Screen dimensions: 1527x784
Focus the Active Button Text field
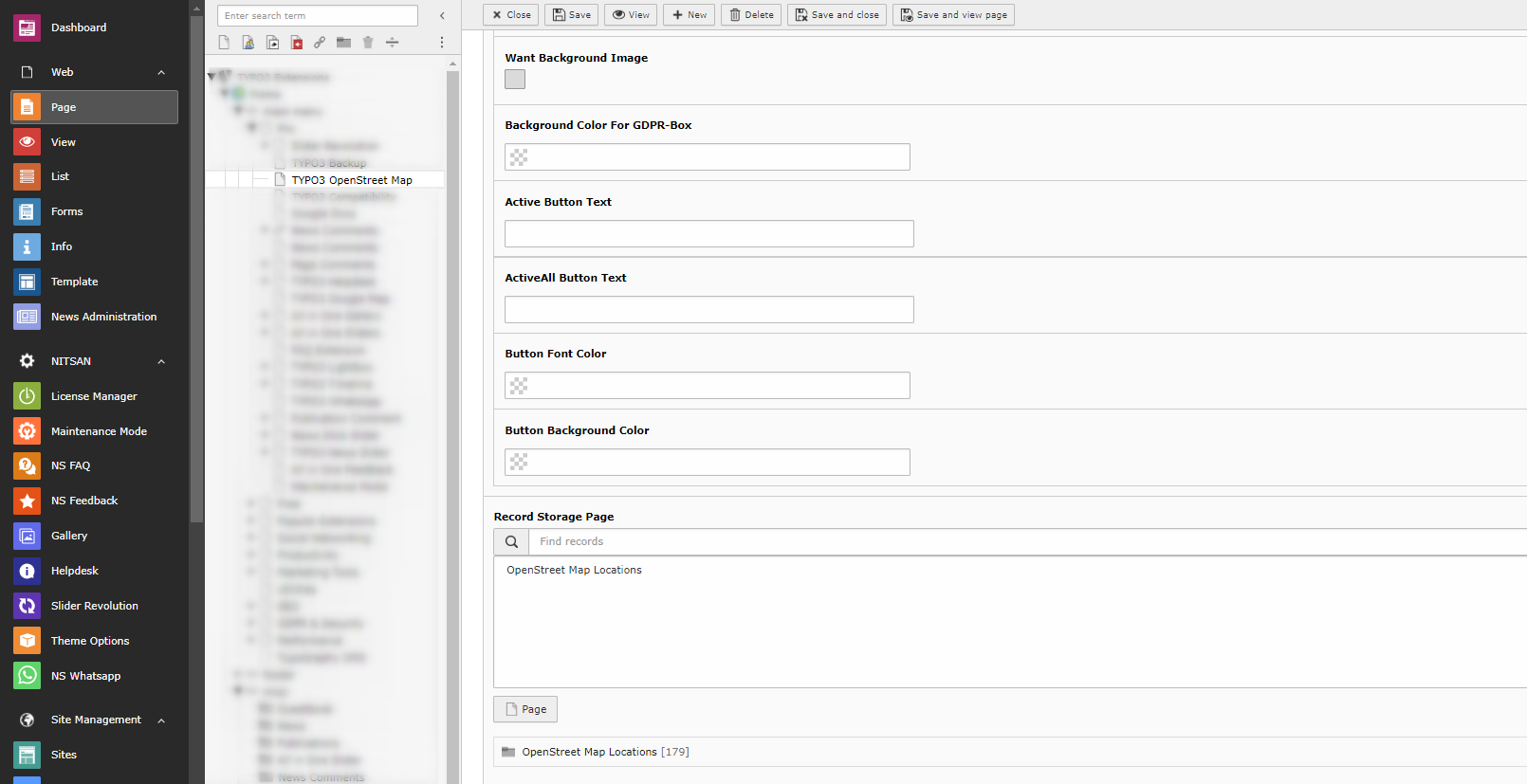(709, 234)
